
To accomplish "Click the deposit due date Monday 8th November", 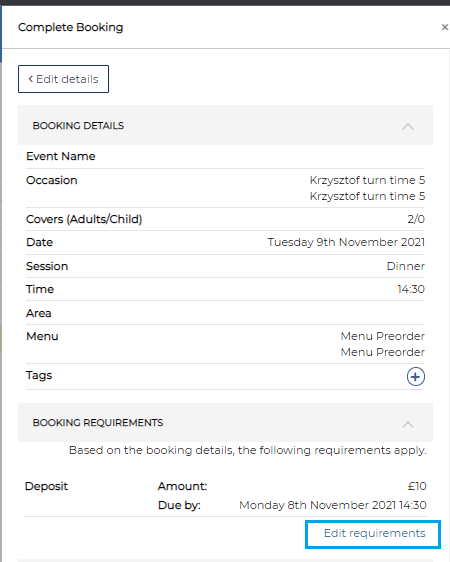I will pyautogui.click(x=333, y=505).
